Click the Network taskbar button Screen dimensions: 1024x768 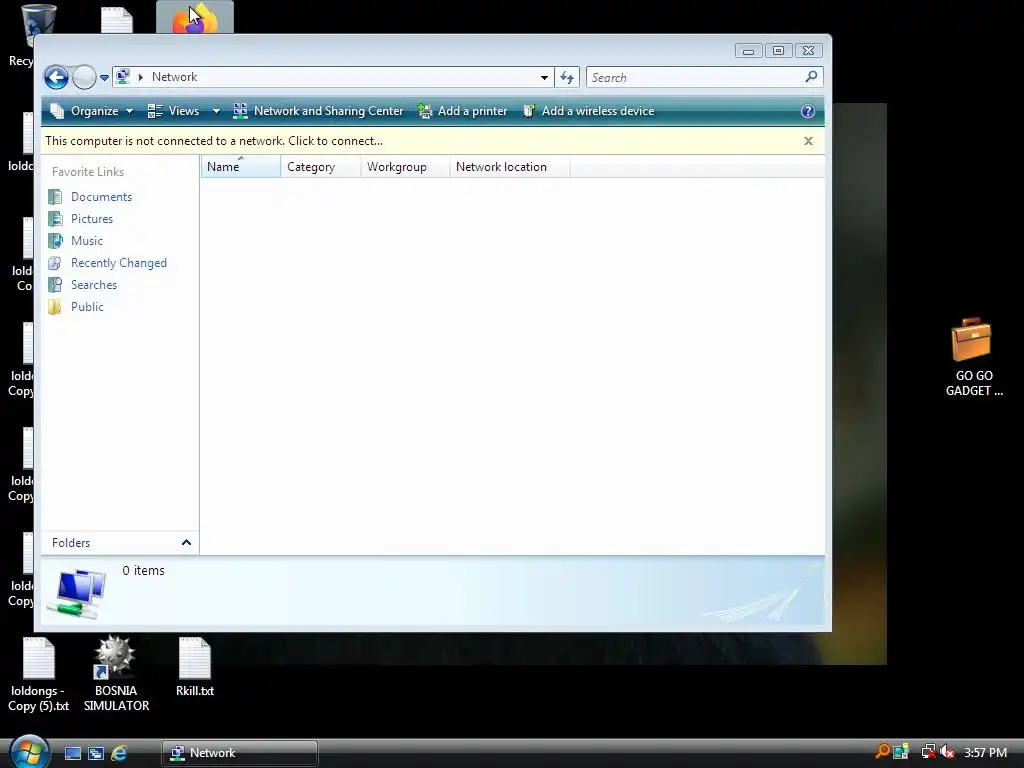point(240,753)
